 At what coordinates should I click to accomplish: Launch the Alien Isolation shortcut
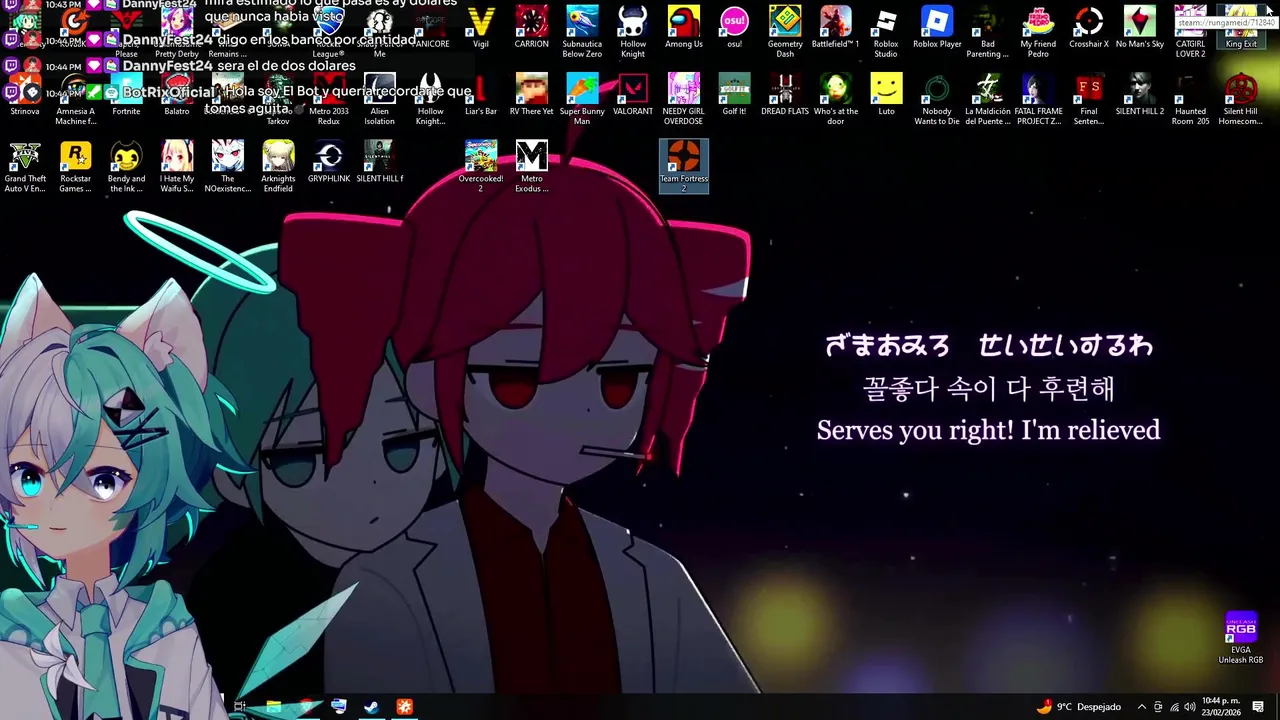(x=380, y=99)
